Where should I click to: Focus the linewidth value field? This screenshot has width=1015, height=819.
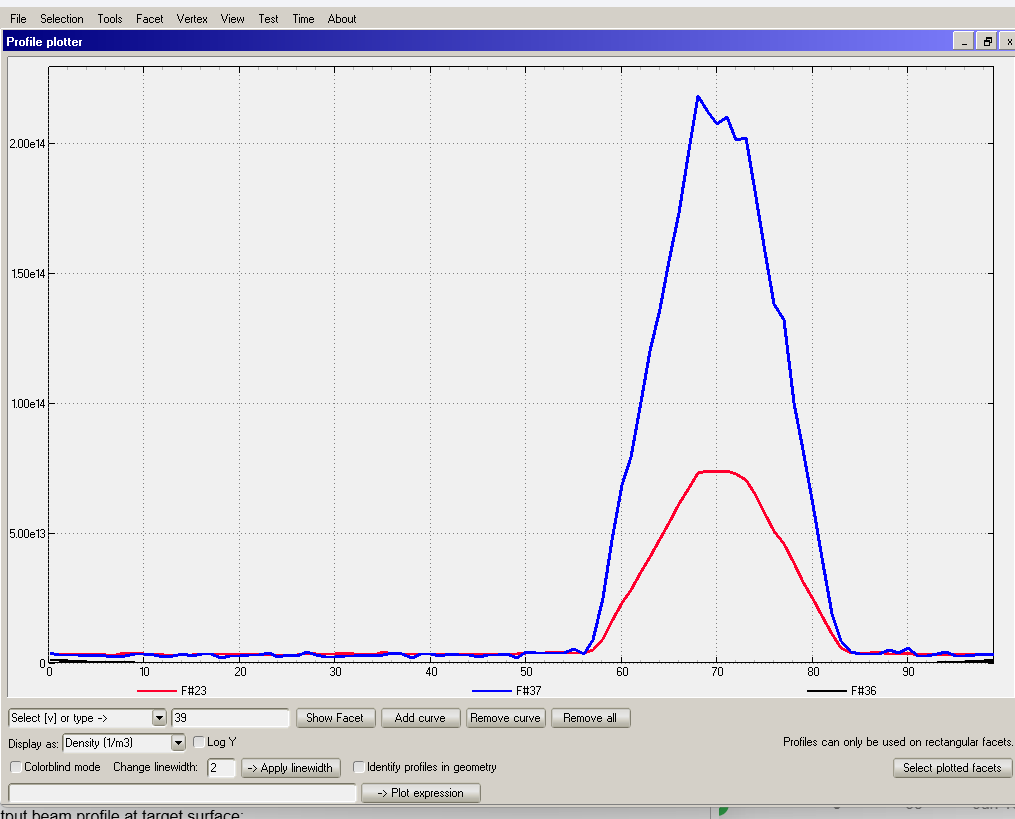coord(221,768)
